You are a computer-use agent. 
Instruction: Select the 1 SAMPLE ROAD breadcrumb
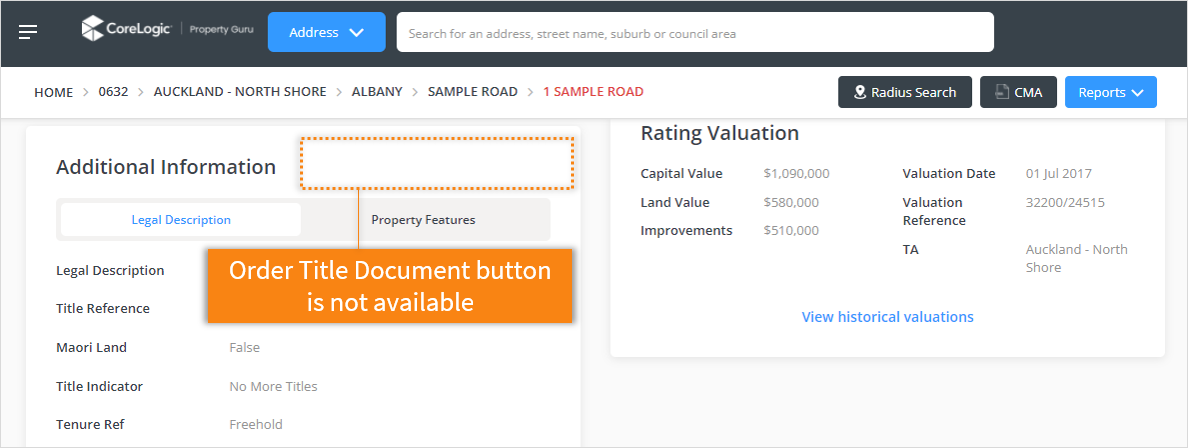tap(593, 92)
